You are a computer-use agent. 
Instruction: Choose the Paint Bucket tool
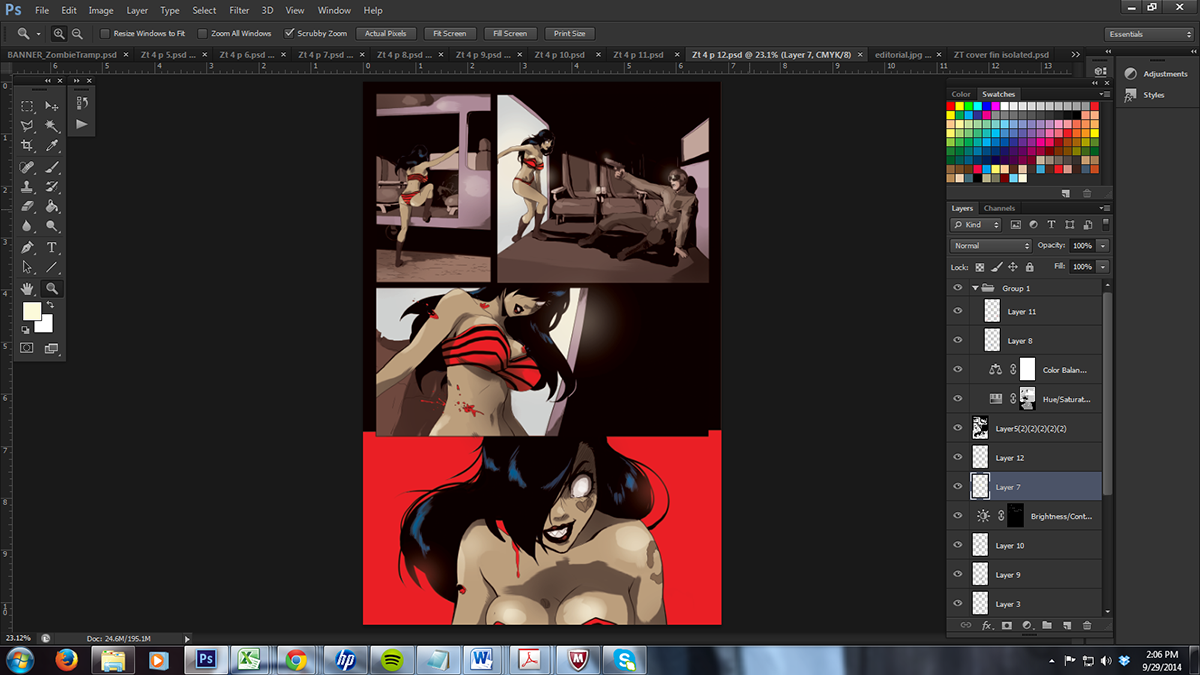(x=52, y=207)
